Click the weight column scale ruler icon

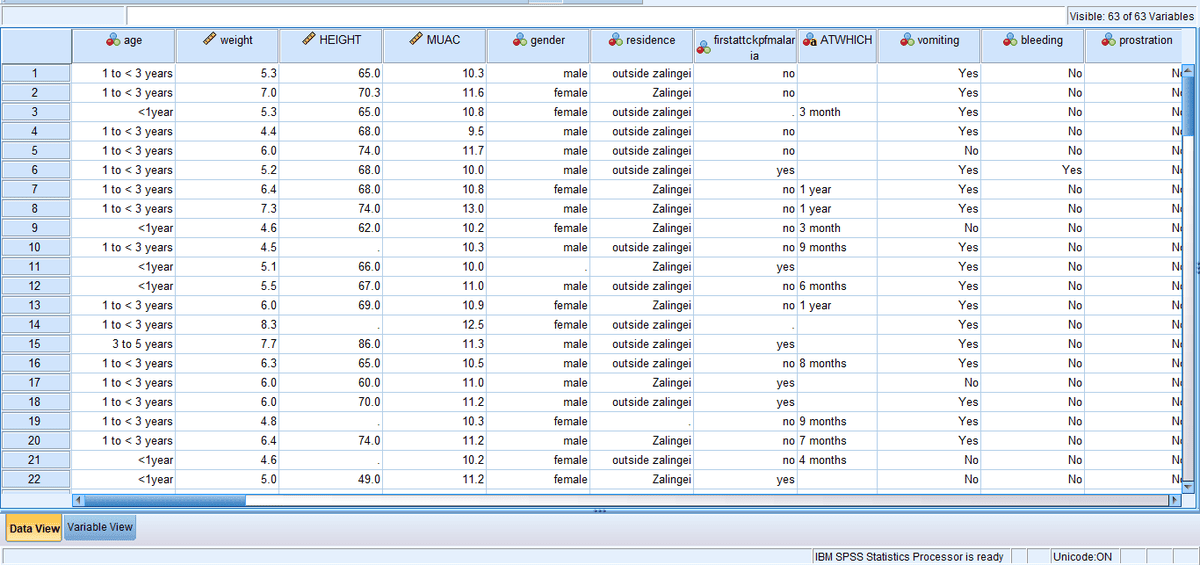coord(209,40)
